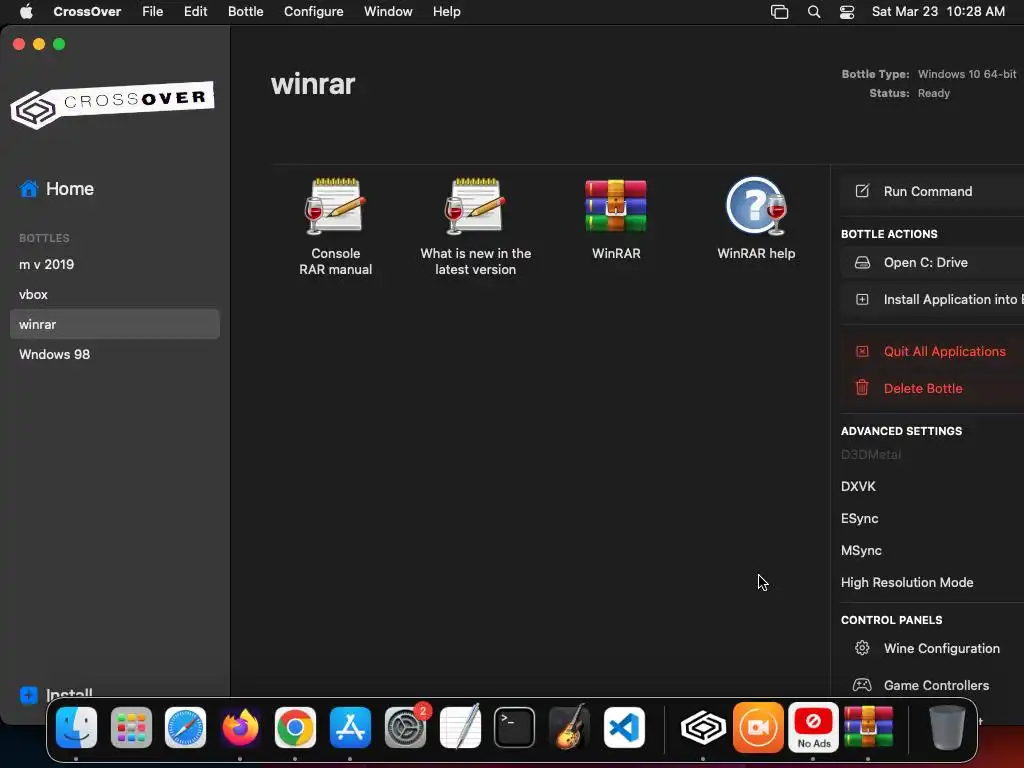Open Spotlight search in the menu bar
The image size is (1024, 768).
tap(814, 12)
